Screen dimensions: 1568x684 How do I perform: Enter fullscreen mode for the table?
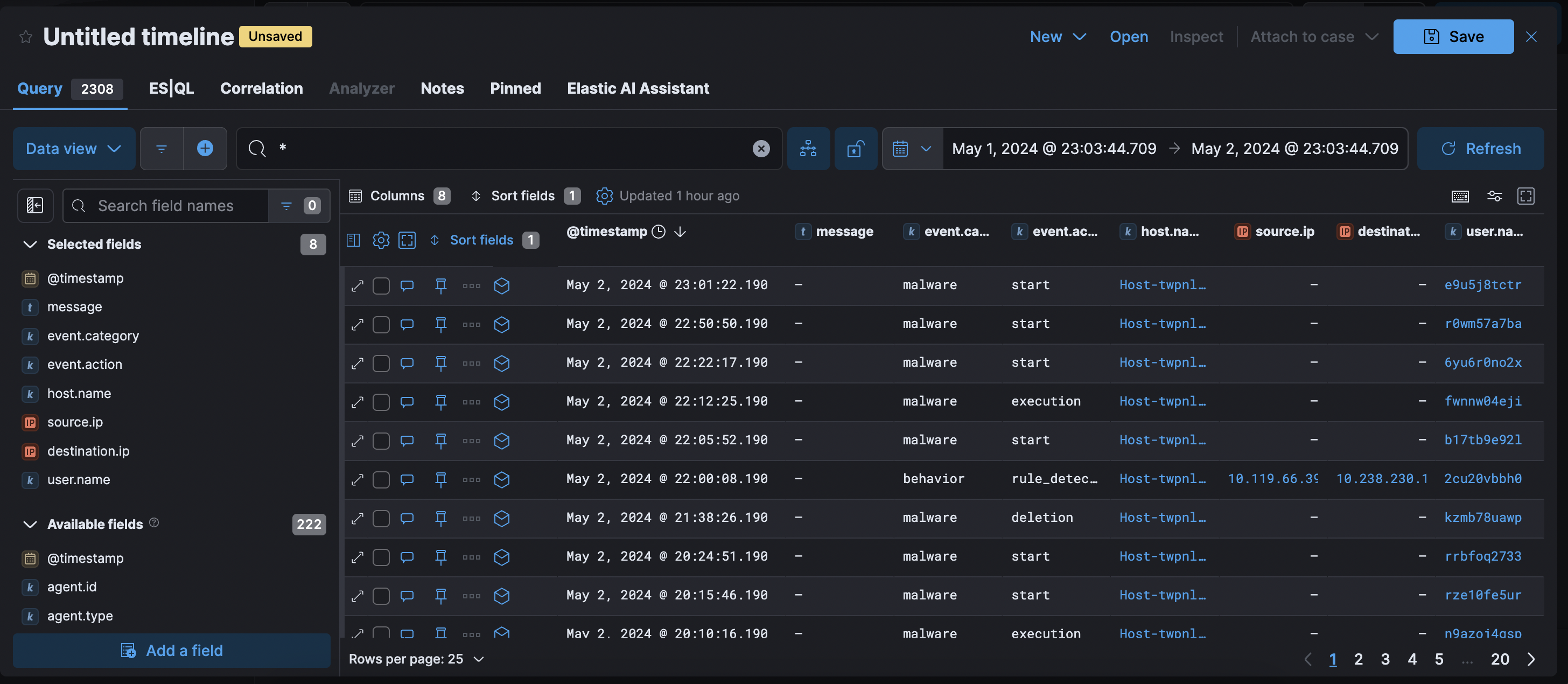tap(1525, 196)
